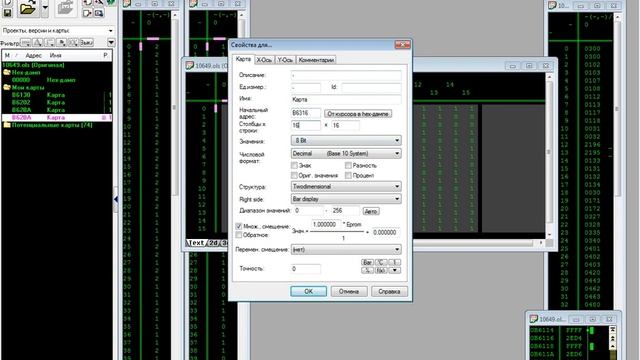Click the fifth filter toolbar icon
Screen dimensions: 640x360
tap(73, 42)
